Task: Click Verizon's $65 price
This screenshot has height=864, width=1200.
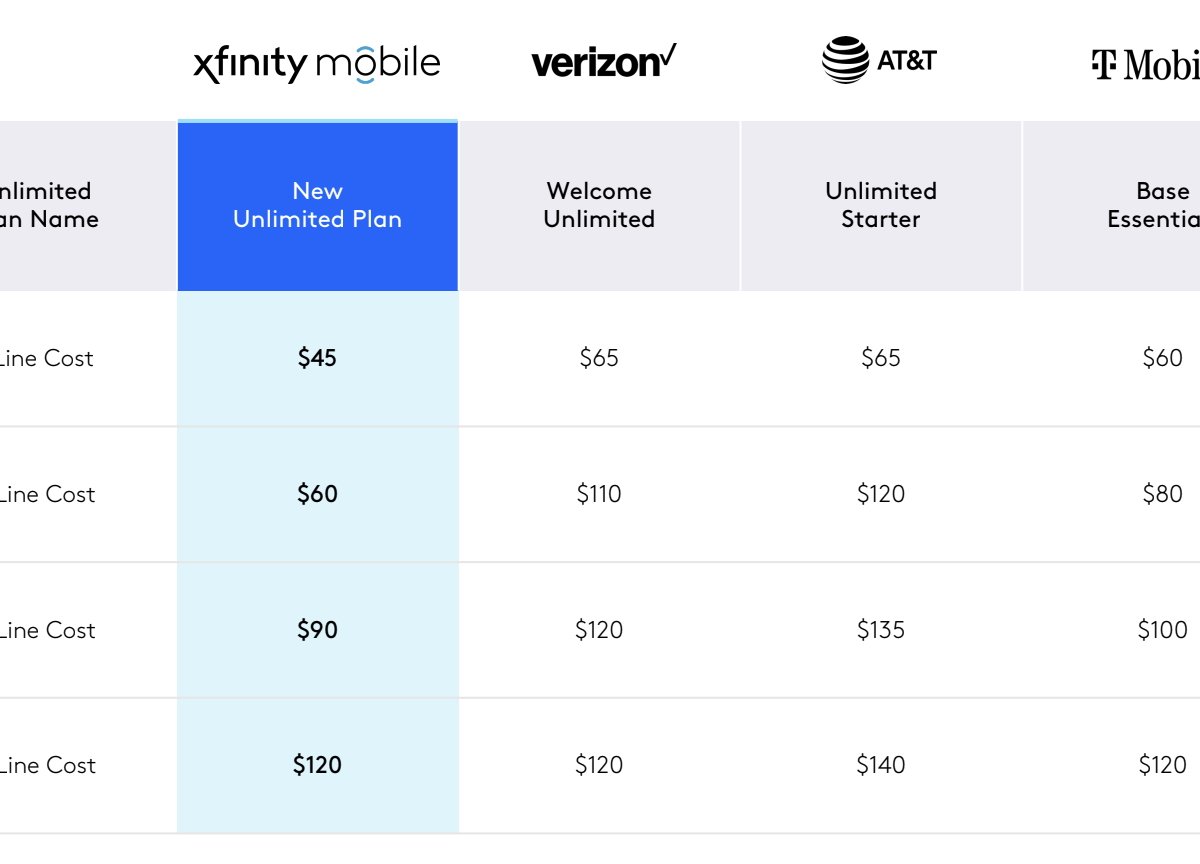Action: [599, 358]
